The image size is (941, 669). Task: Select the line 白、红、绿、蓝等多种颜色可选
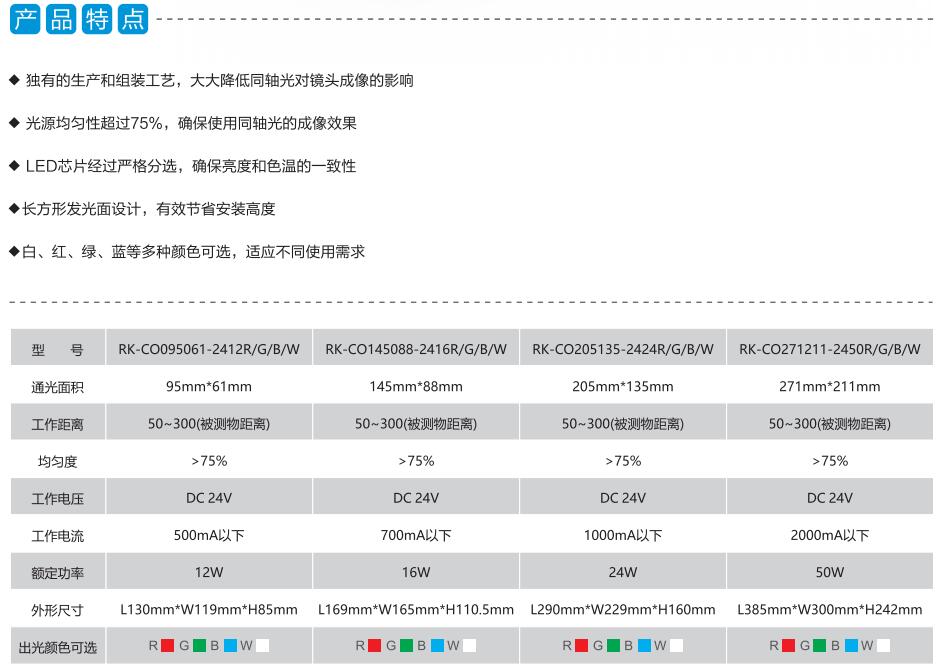187,252
